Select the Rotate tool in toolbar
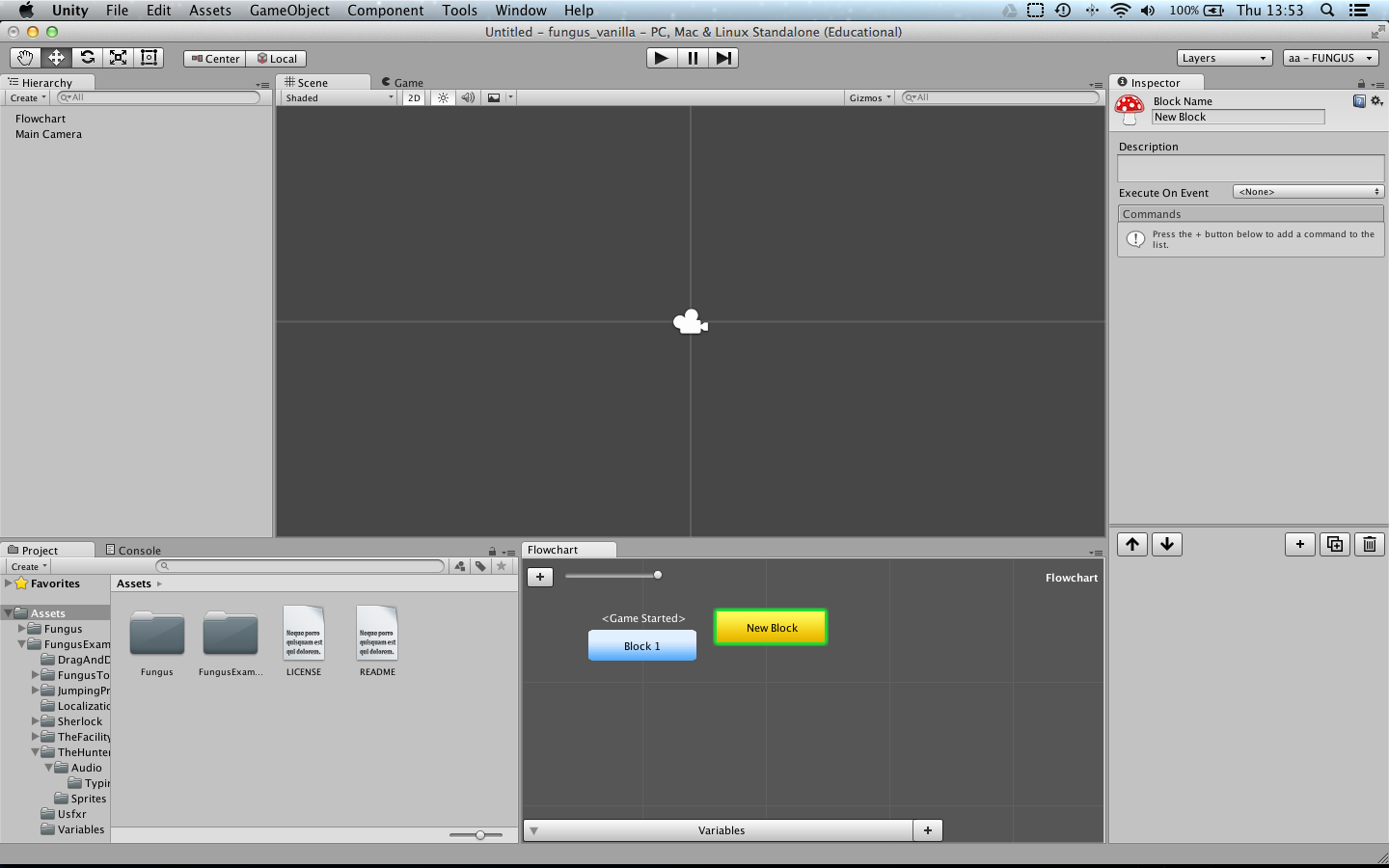1389x868 pixels. point(87,58)
